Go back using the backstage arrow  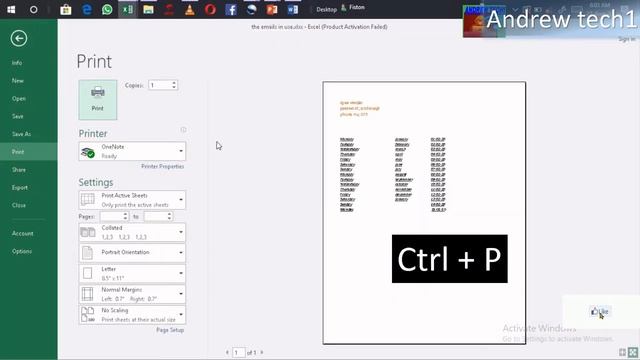(19, 39)
